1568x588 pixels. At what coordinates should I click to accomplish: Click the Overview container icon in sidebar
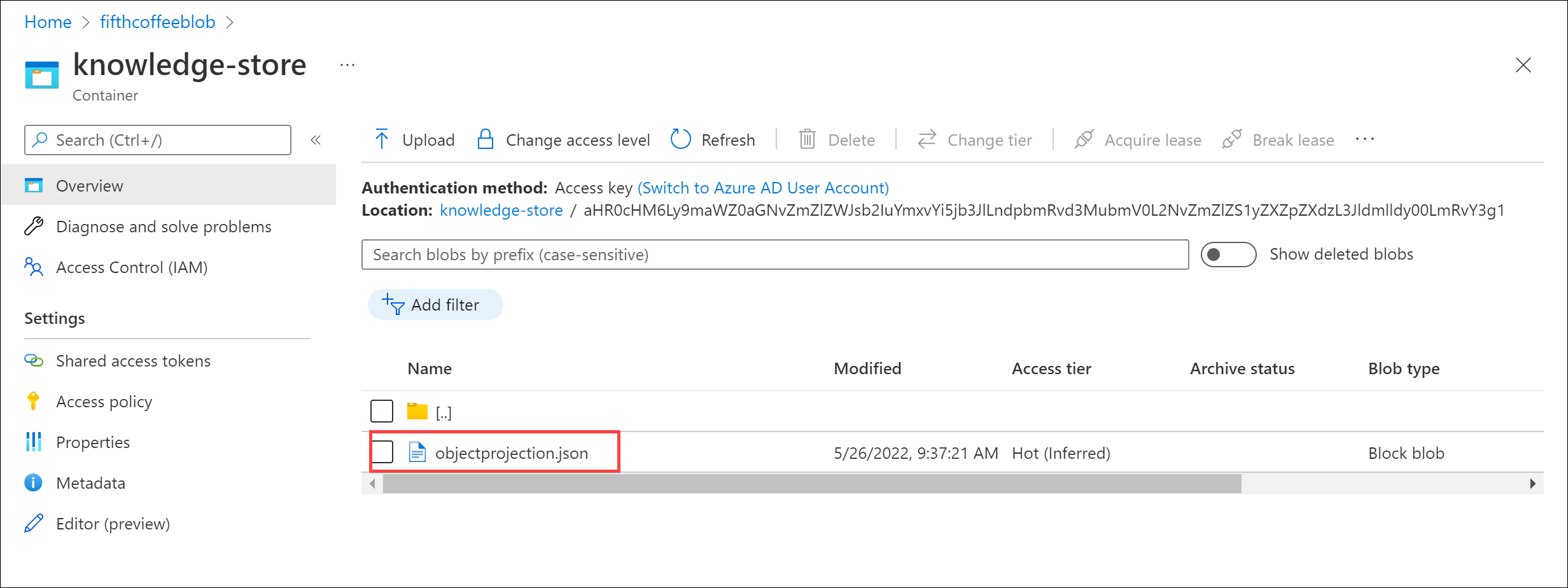pos(34,185)
